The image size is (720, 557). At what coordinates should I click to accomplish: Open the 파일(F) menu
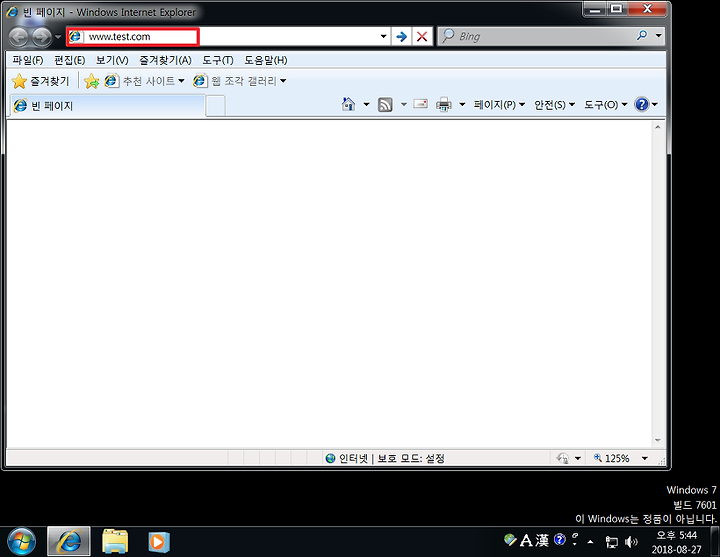pyautogui.click(x=28, y=60)
